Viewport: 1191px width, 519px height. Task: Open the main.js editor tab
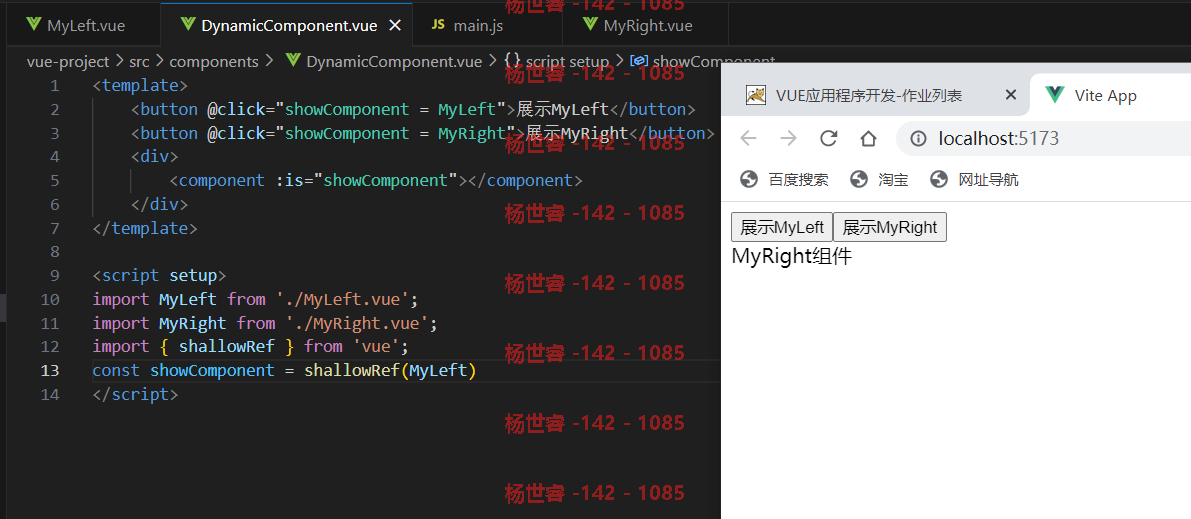coord(487,25)
